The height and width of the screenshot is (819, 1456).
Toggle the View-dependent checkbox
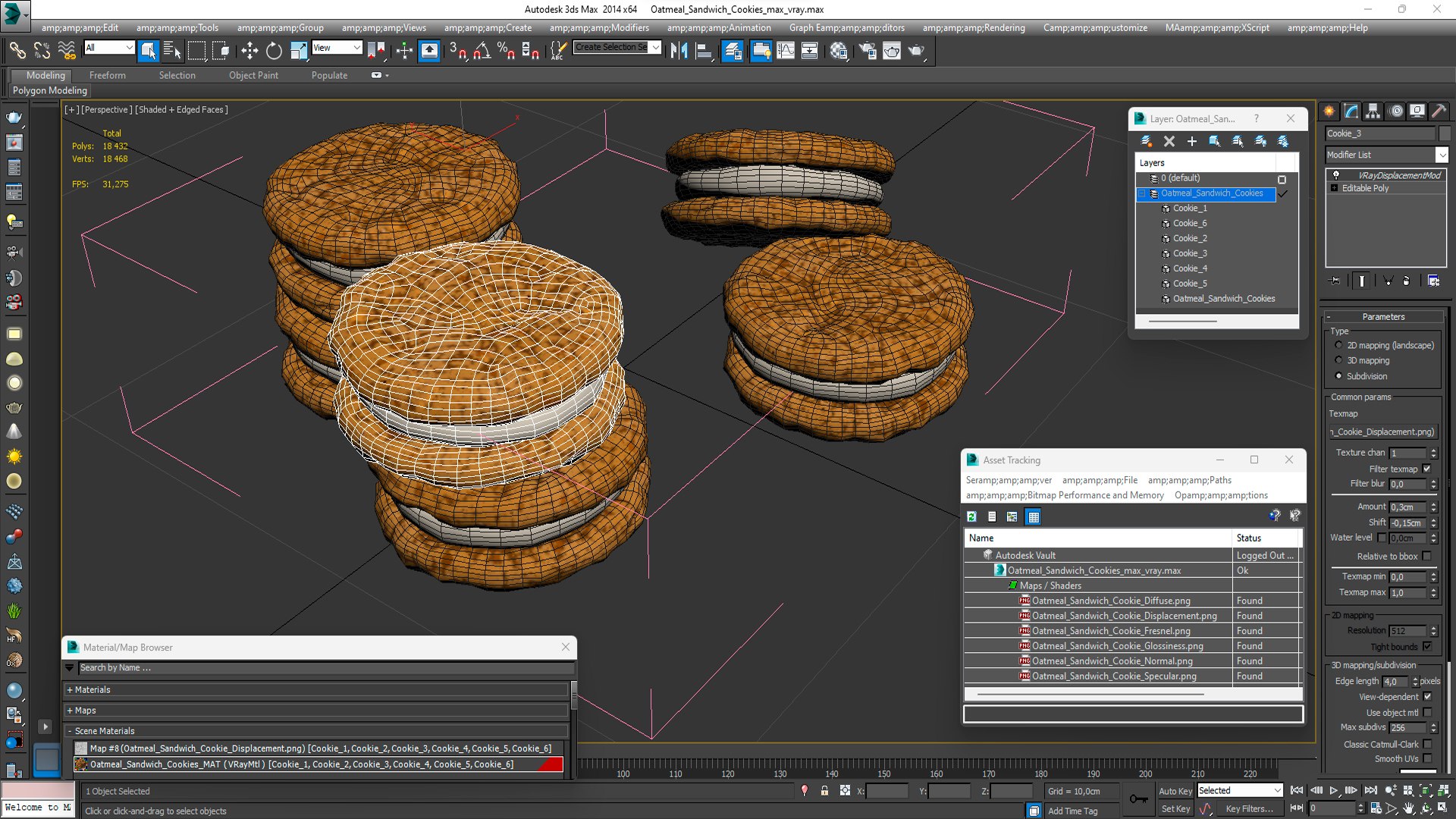pyautogui.click(x=1427, y=696)
